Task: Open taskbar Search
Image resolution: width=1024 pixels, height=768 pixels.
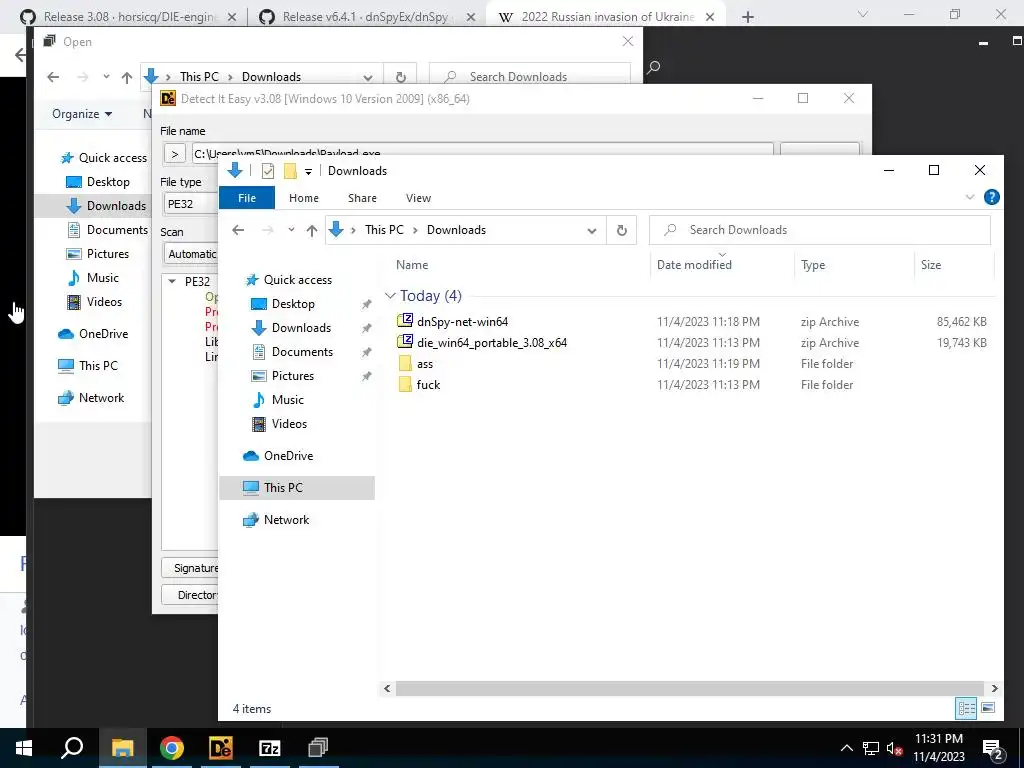Action: [72, 748]
